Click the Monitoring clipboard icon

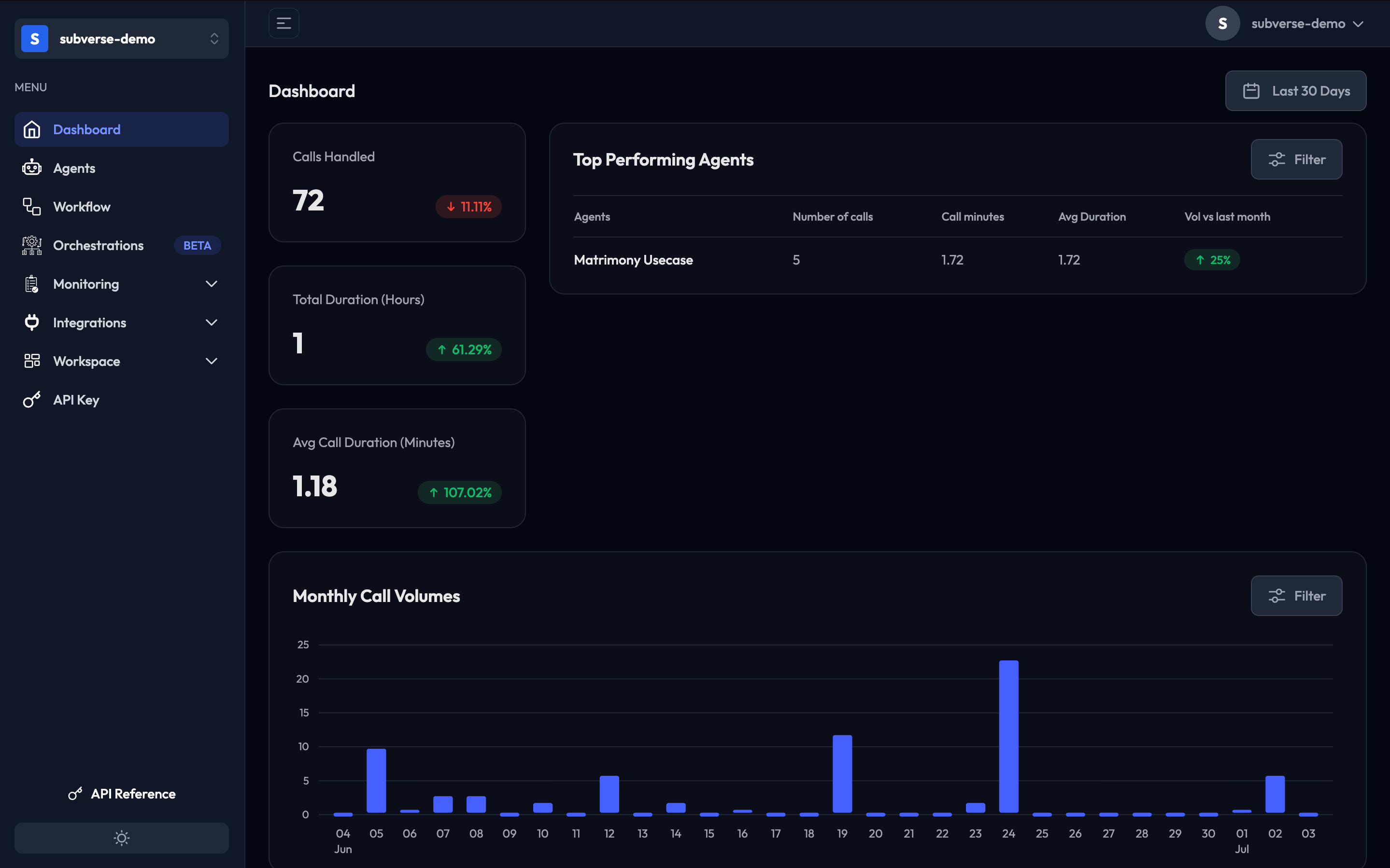[x=31, y=284]
